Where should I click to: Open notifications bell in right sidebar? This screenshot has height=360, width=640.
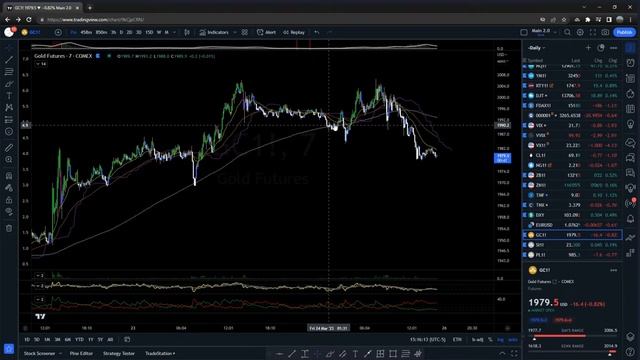[x=631, y=219]
